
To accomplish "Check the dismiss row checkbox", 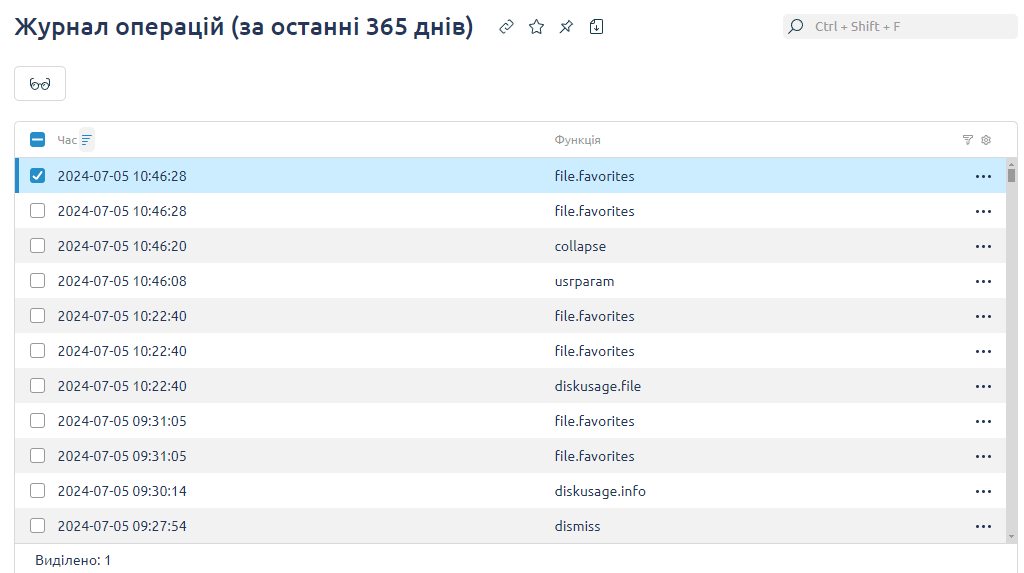I will tap(37, 526).
